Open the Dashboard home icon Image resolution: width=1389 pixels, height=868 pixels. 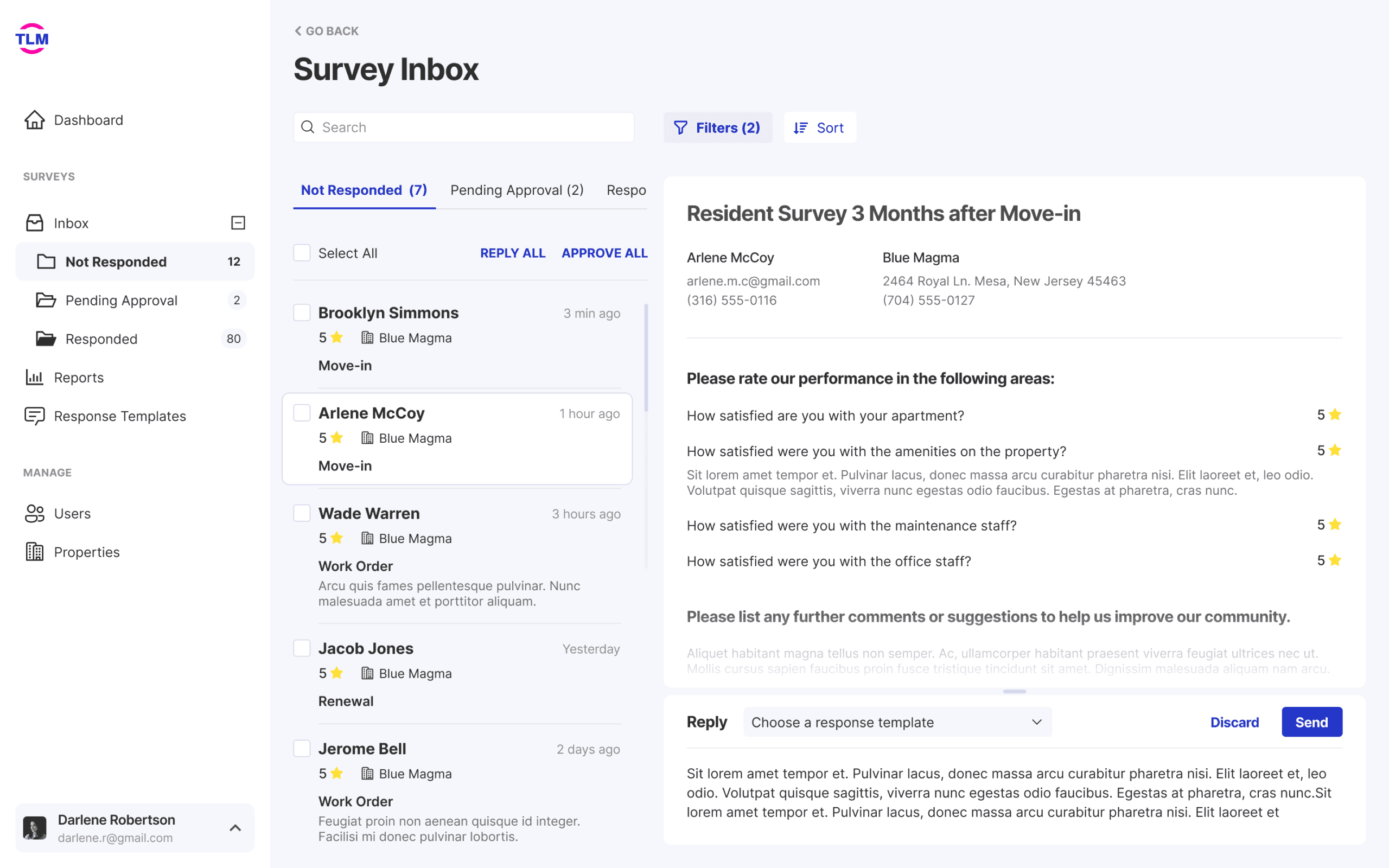34,120
